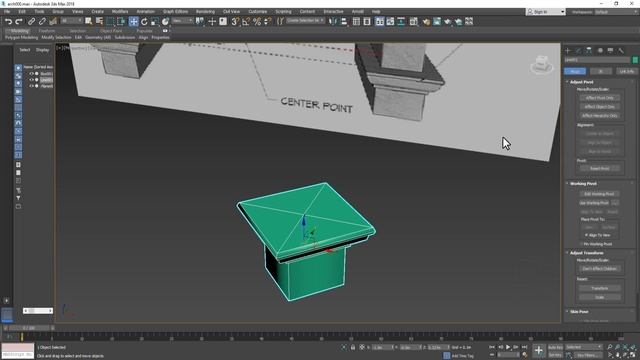
Task: Enable the Pin Working Pivot checkbox
Action: click(x=581, y=244)
